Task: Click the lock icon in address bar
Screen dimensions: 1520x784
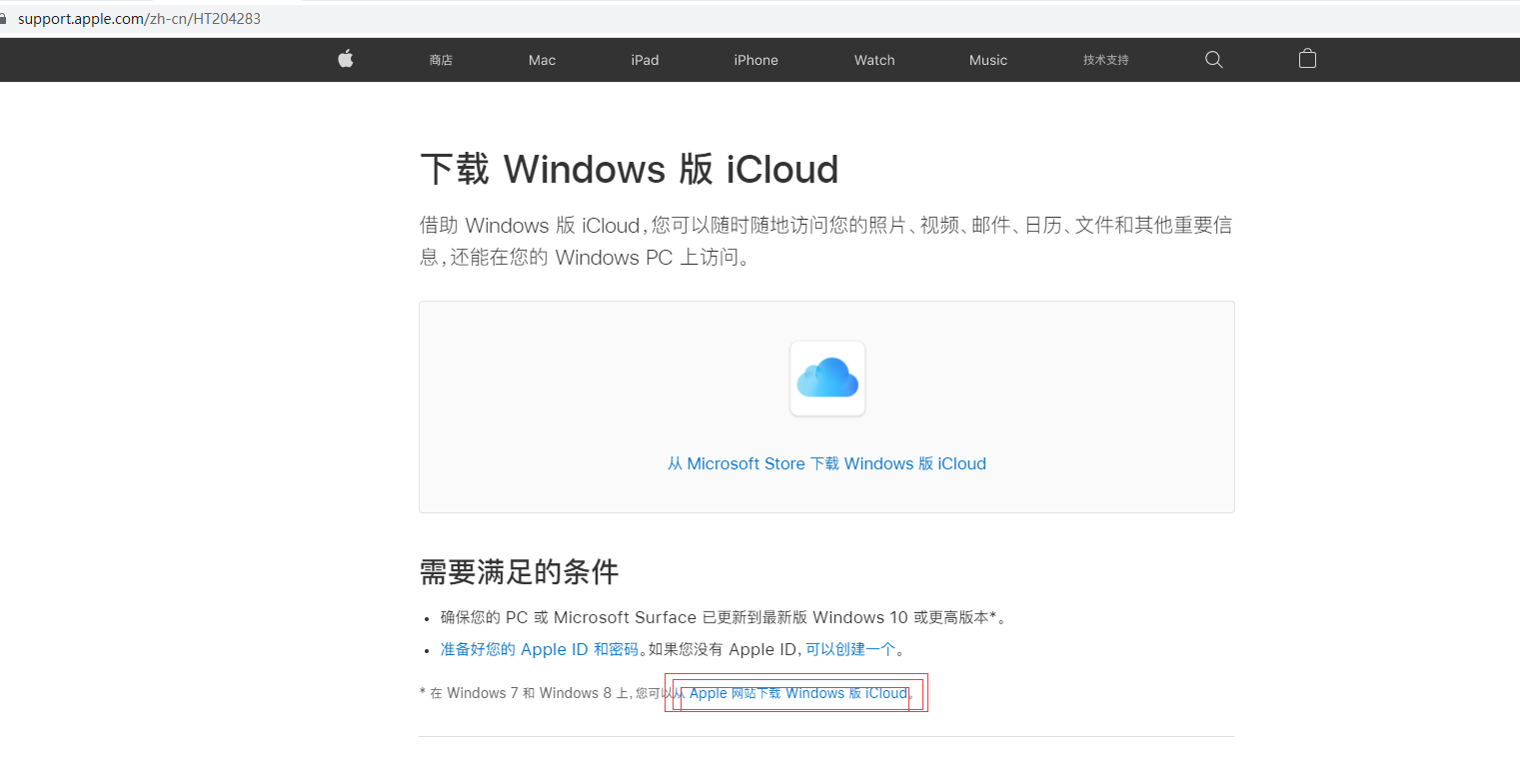Action: pyautogui.click(x=3, y=19)
